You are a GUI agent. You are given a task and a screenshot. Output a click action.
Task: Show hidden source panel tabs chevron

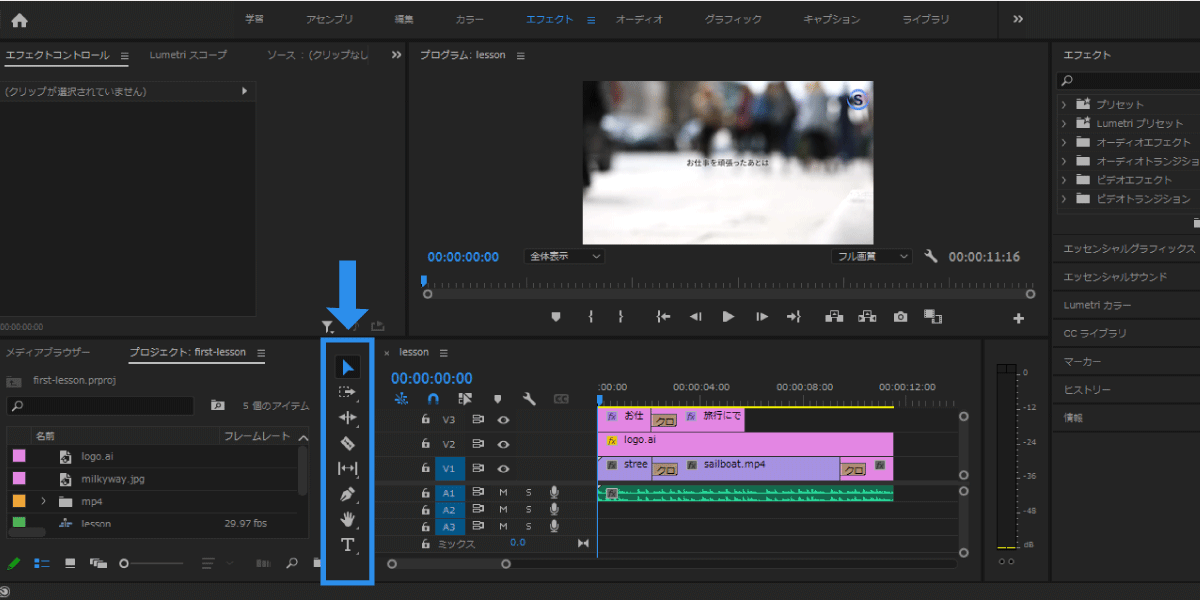[396, 55]
